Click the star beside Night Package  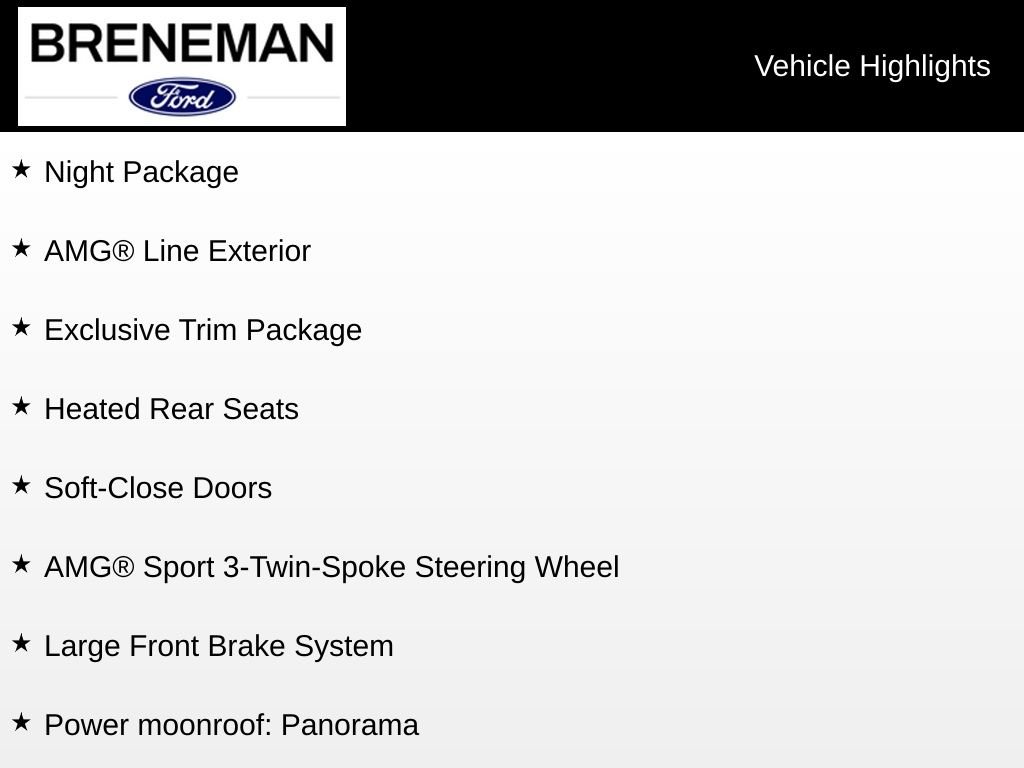click(22, 169)
